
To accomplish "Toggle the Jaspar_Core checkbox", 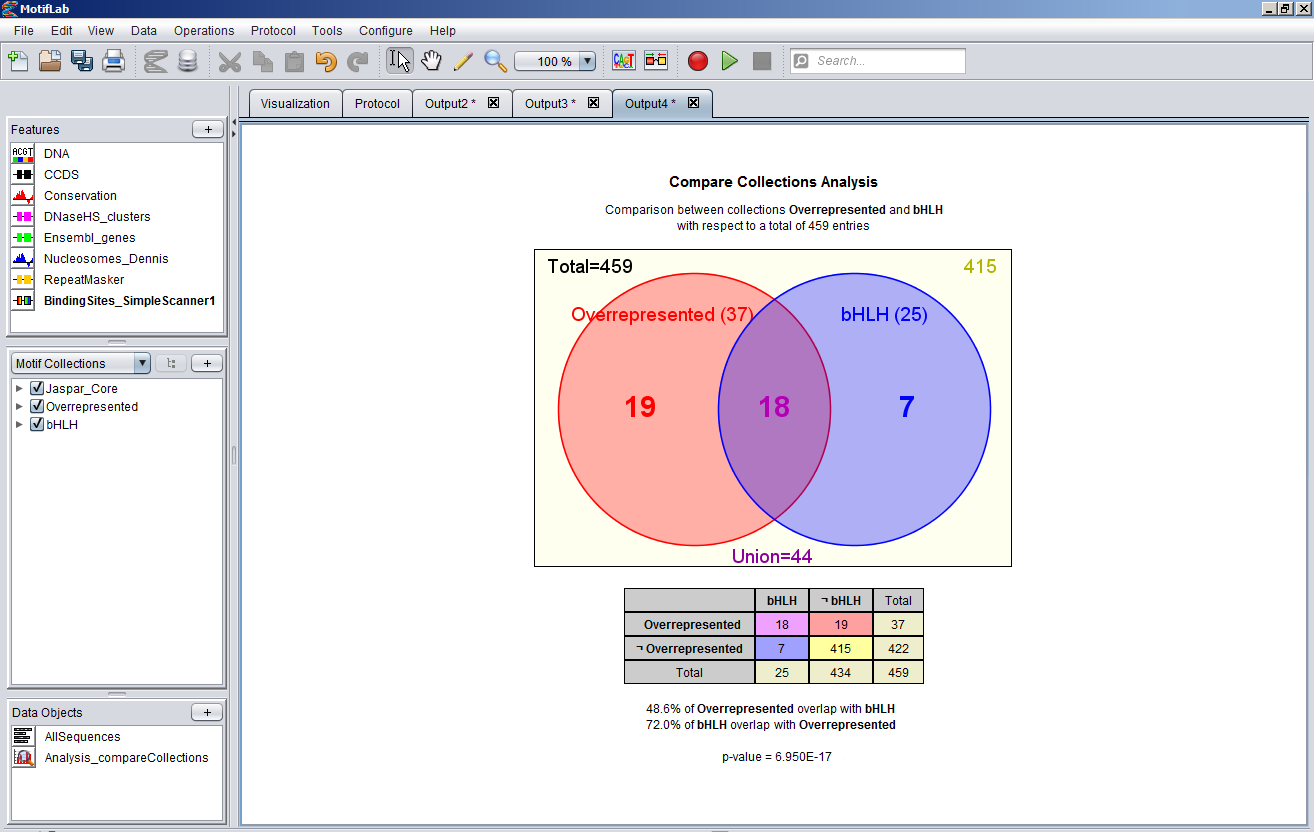I will coord(37,389).
